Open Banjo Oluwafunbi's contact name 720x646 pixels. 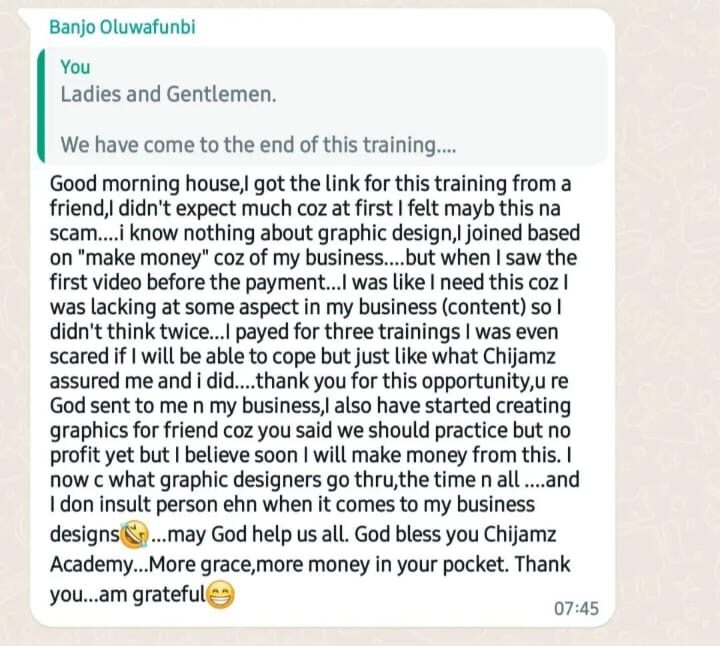tap(122, 27)
